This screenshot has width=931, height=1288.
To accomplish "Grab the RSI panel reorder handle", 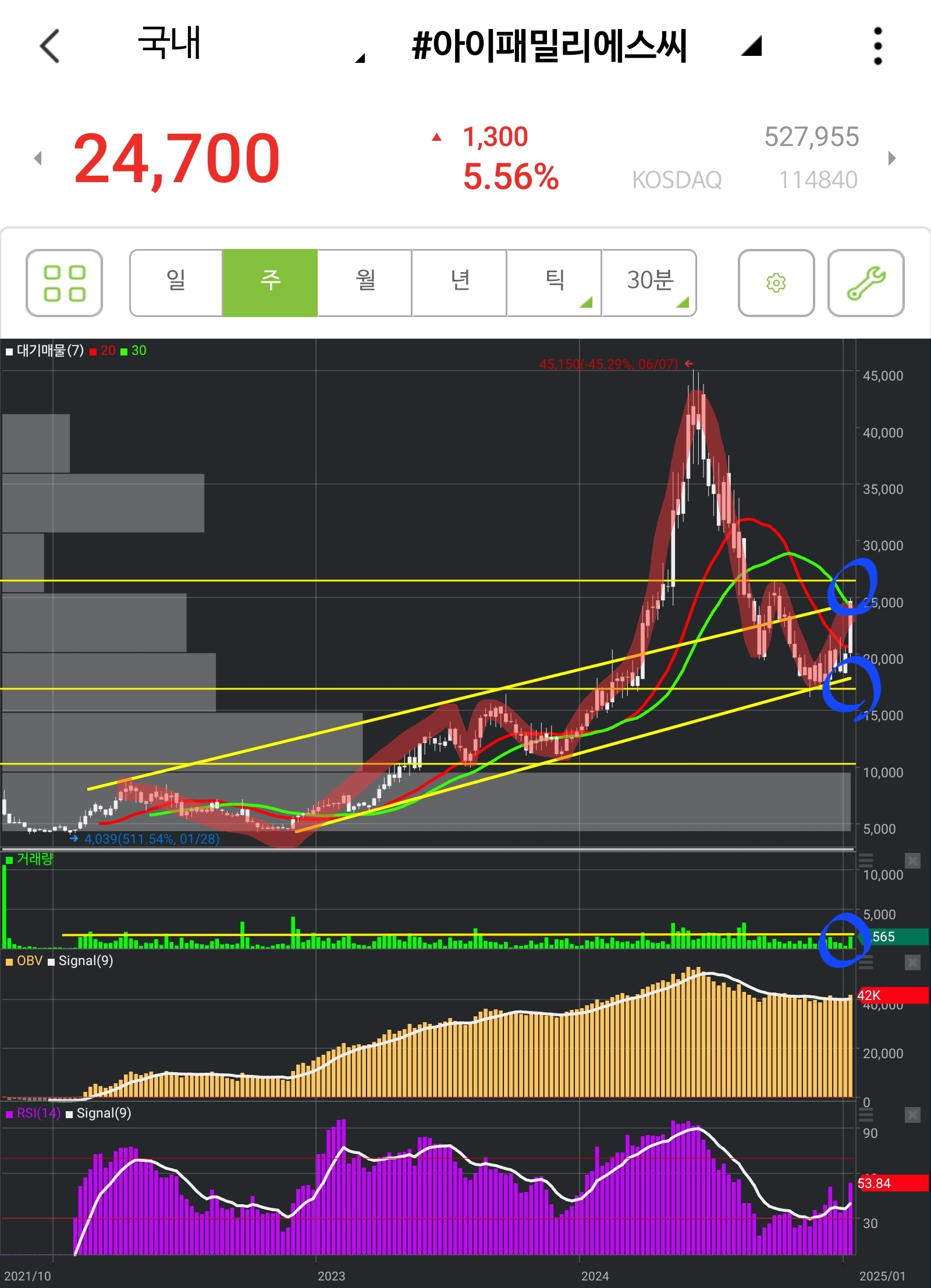I will [x=866, y=1115].
